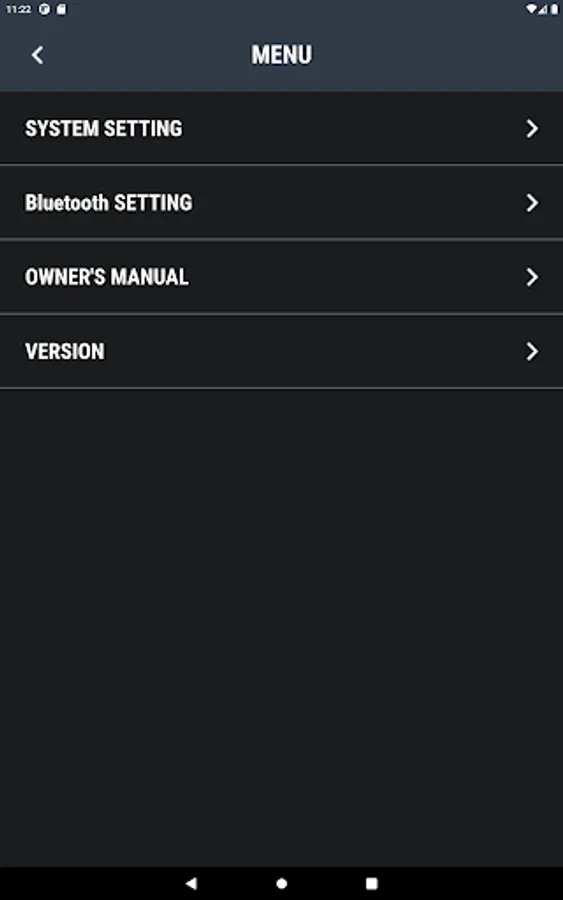The image size is (563, 900).
Task: Tap the empty area below VERSION row
Action: (281, 627)
